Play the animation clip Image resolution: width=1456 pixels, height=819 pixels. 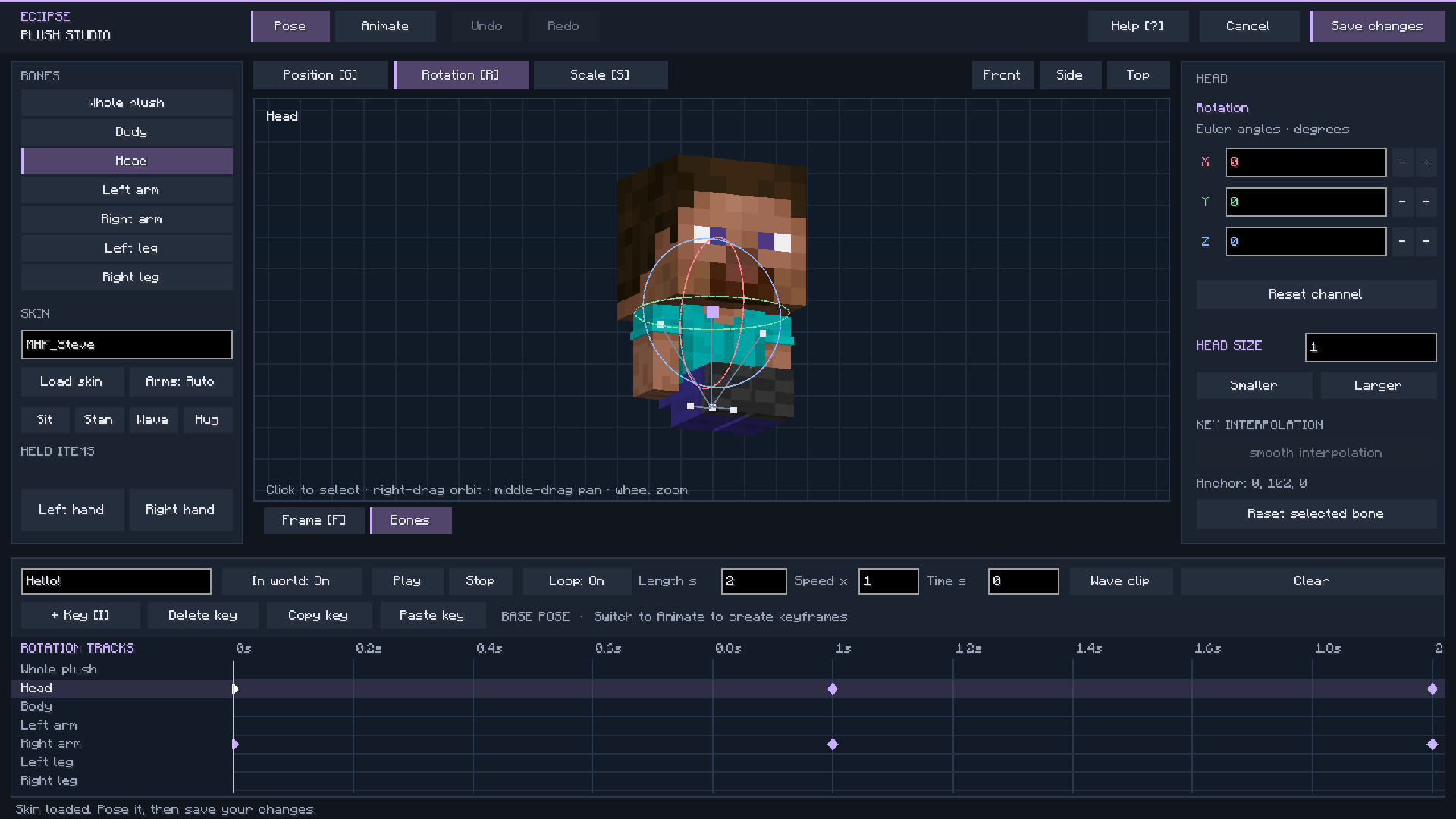pyautogui.click(x=407, y=581)
